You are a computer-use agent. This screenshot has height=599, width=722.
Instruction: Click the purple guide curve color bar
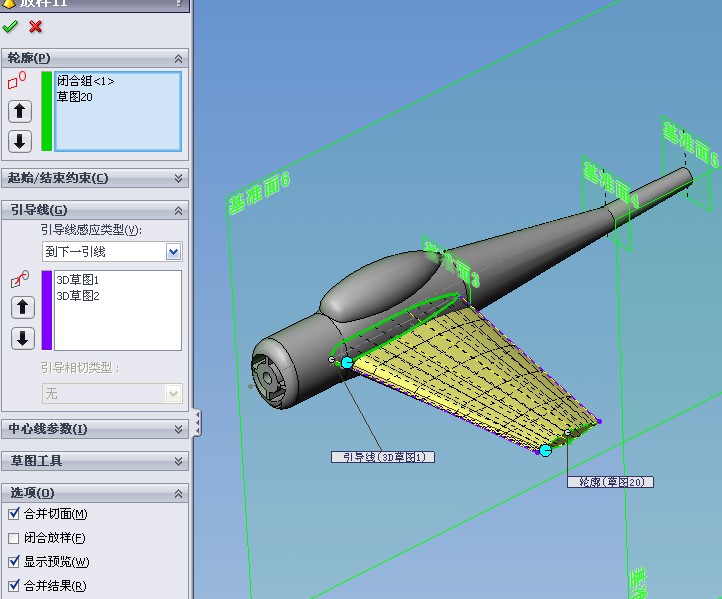[x=47, y=310]
